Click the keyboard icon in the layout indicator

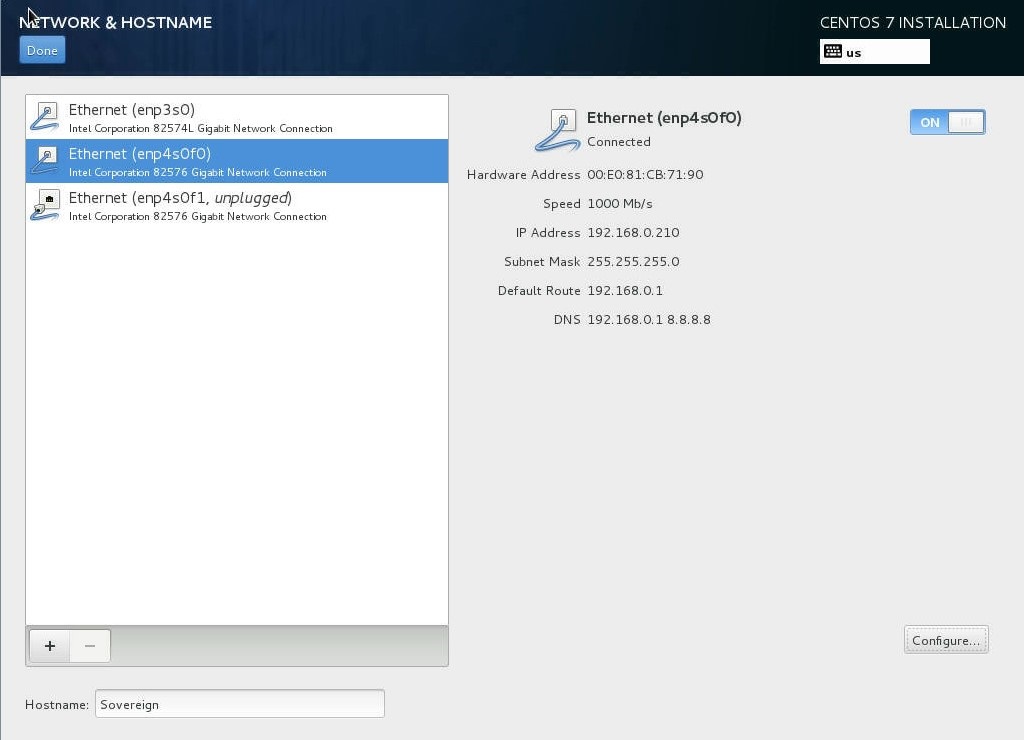point(833,51)
